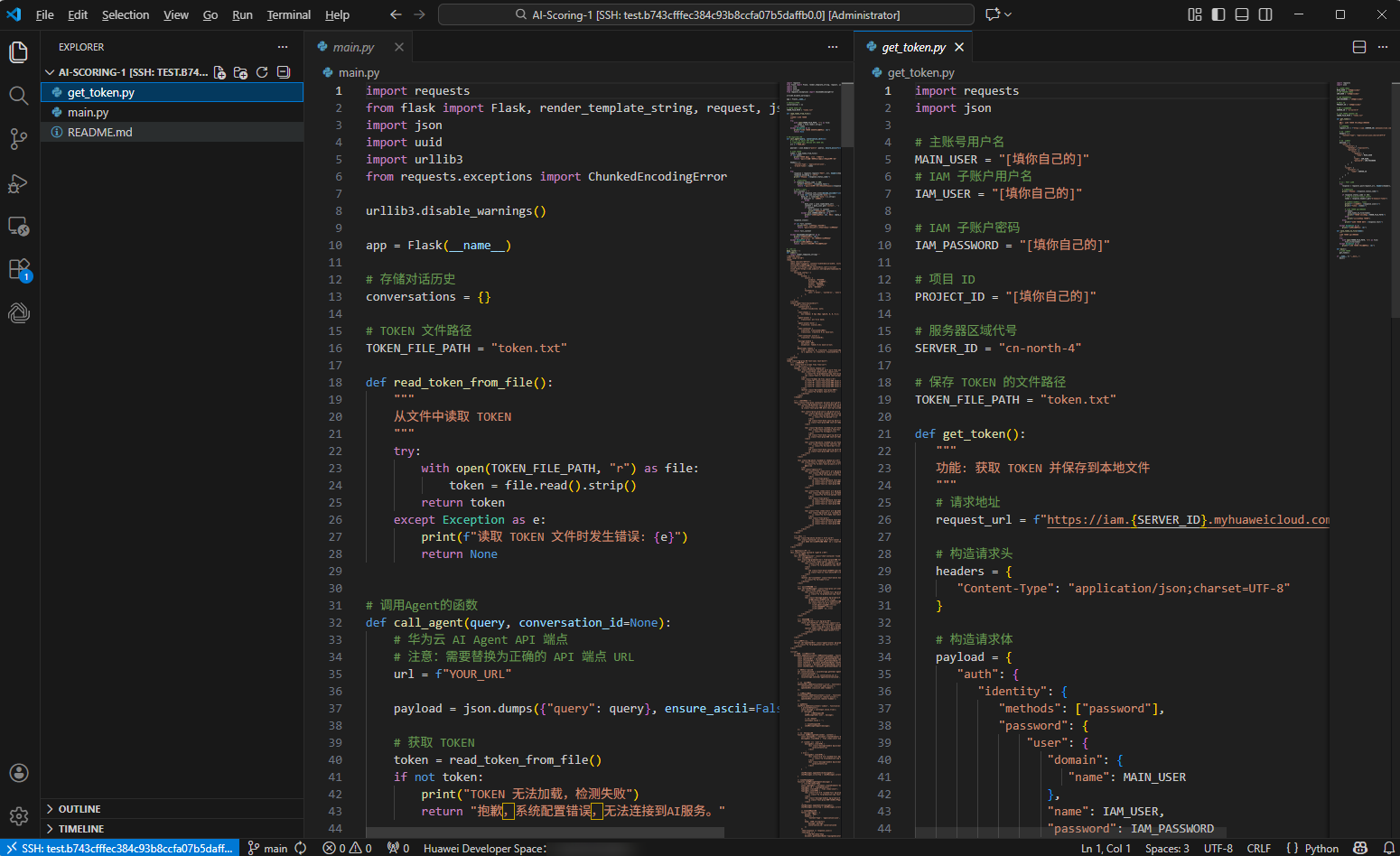
Task: Open the Source Control view
Action: [x=19, y=139]
